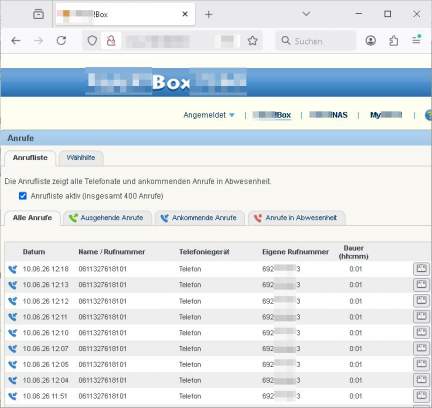Open the Firefox application menu
The width and height of the screenshot is (432, 408).
(x=417, y=40)
